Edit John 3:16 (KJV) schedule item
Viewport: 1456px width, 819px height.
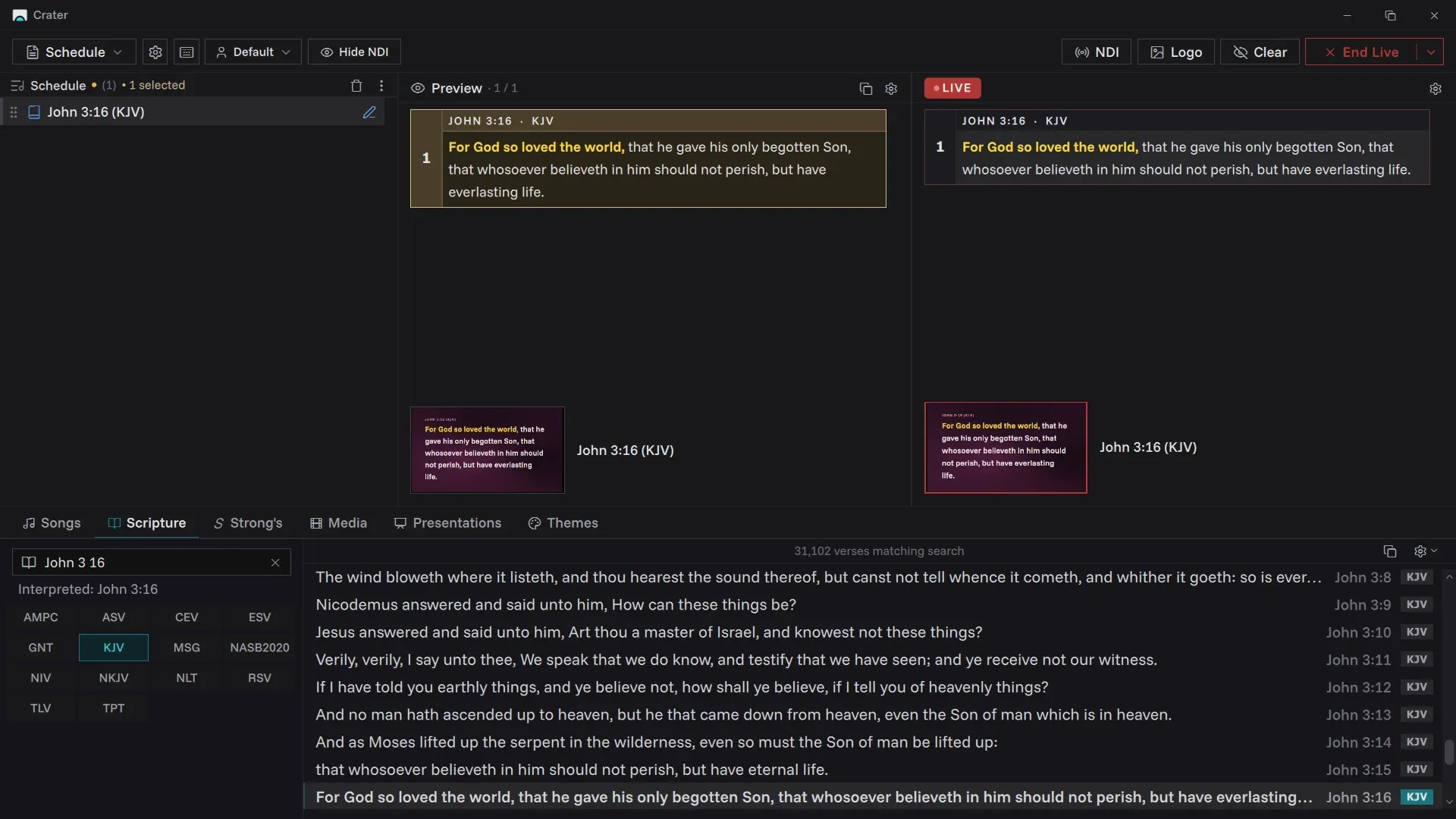tap(369, 112)
